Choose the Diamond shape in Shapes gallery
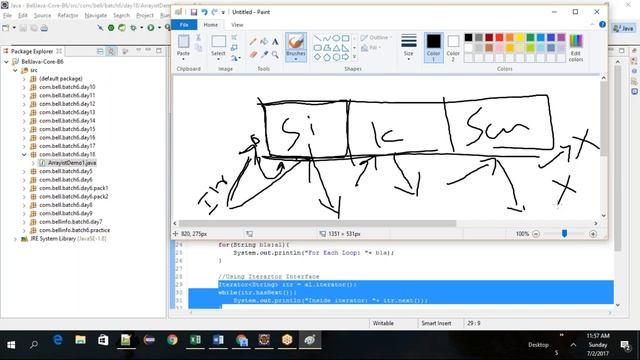This screenshot has height=360, width=640. 318,57
